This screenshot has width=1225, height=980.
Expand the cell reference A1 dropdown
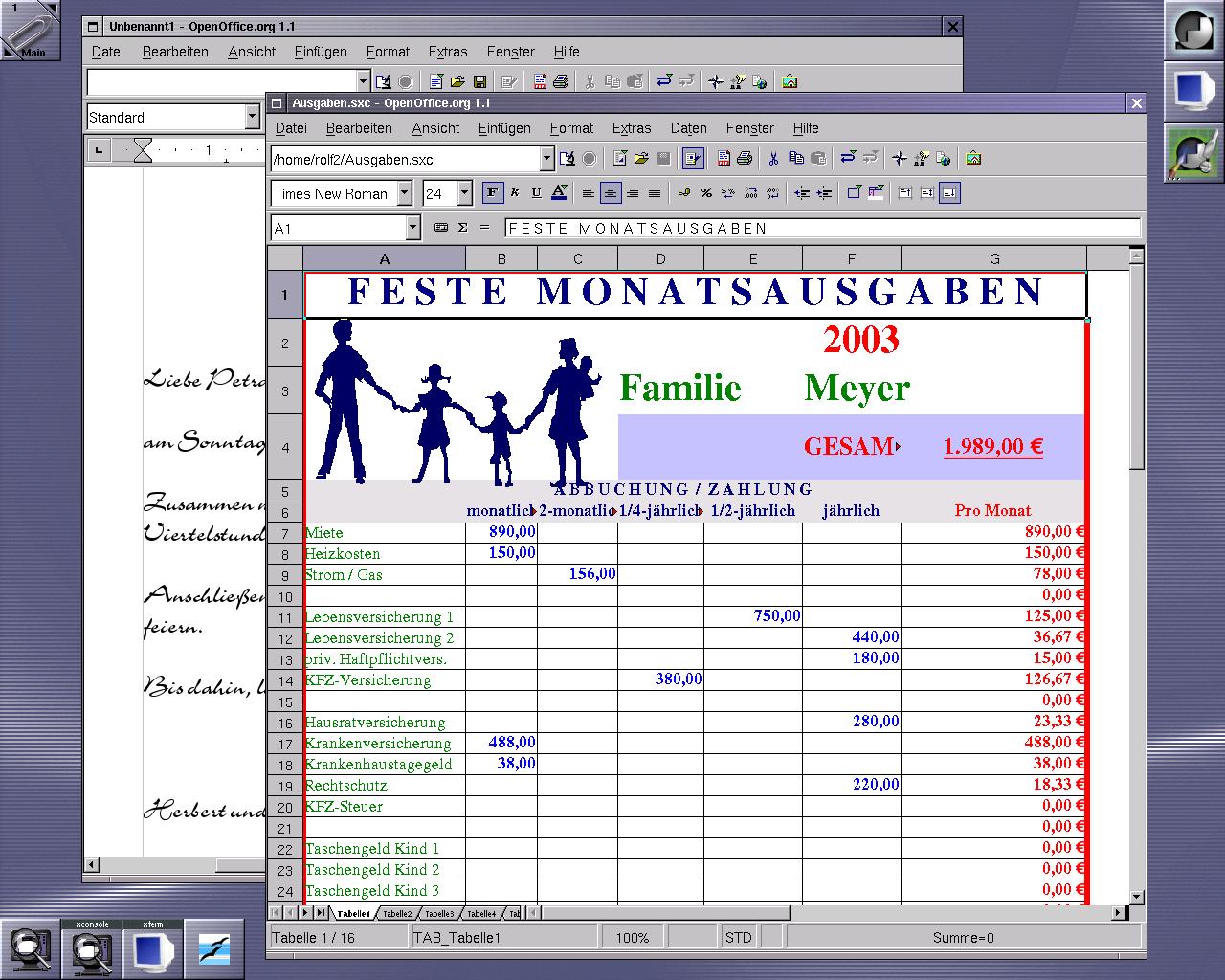pyautogui.click(x=412, y=228)
